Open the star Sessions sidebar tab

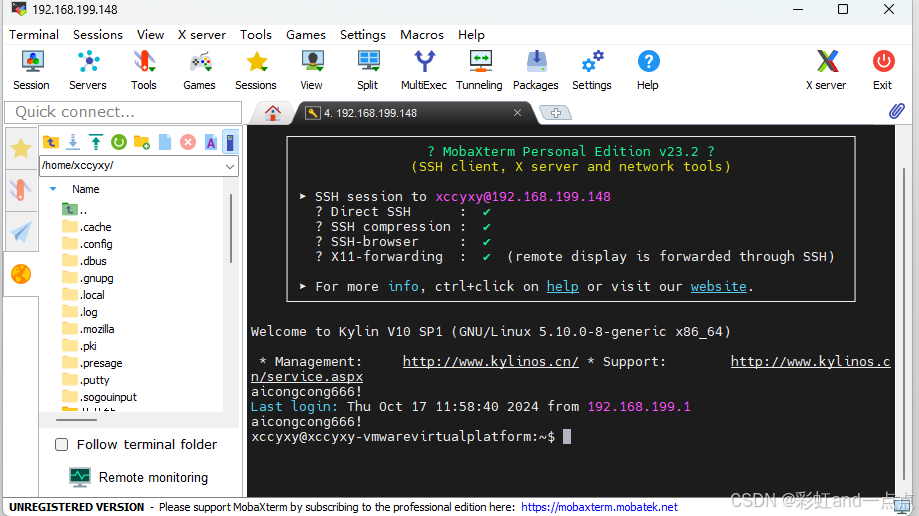point(21,148)
